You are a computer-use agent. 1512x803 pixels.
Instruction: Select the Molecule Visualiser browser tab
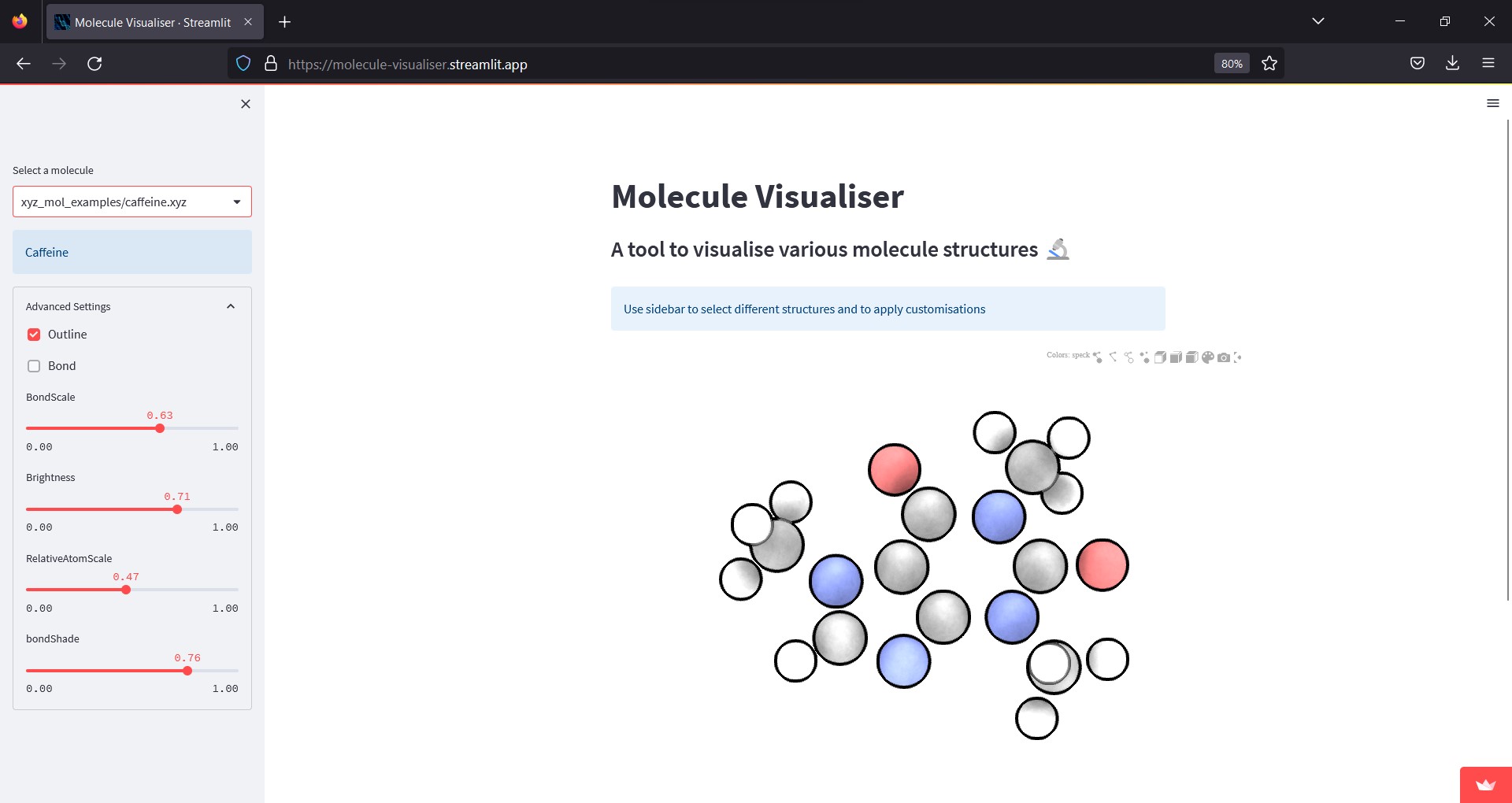click(x=154, y=22)
